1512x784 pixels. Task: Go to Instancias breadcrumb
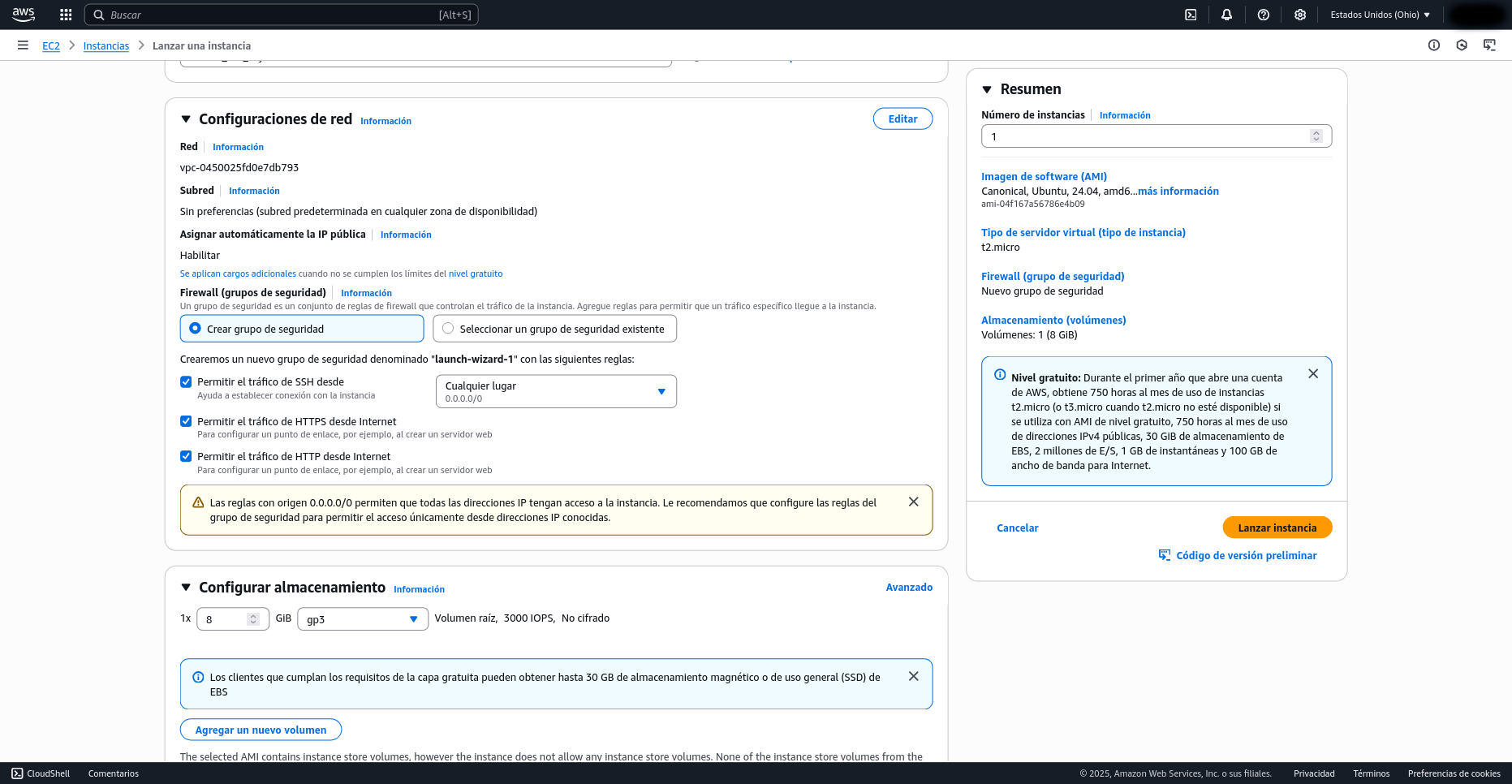point(106,46)
